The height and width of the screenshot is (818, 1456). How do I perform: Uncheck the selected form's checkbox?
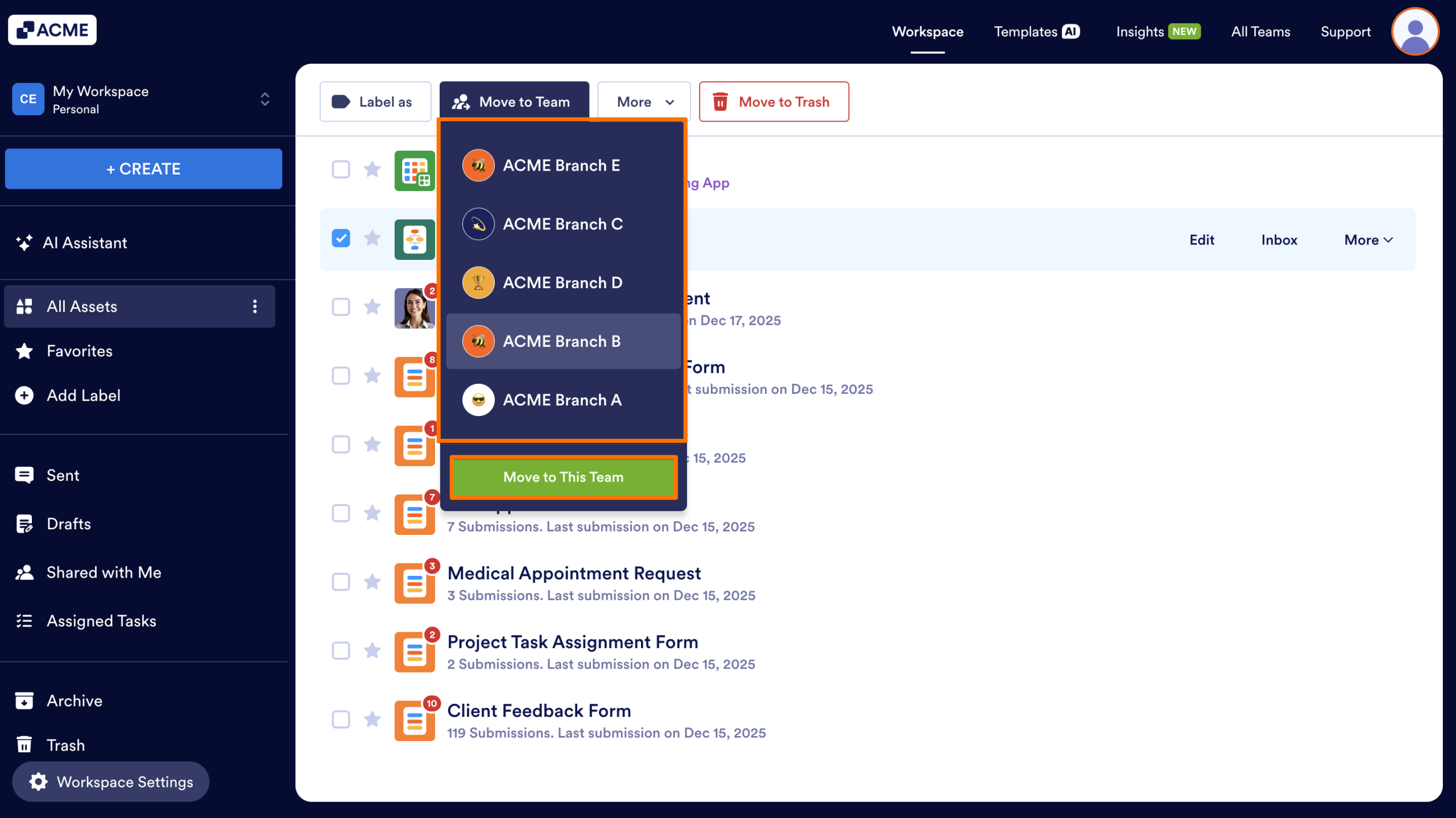click(341, 239)
